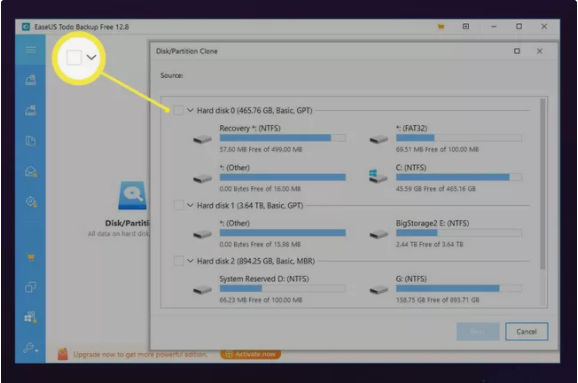Screen dimensions: 578x383
Task: Click the drive icon for the *: (FAT32) partition
Action: 379,139
